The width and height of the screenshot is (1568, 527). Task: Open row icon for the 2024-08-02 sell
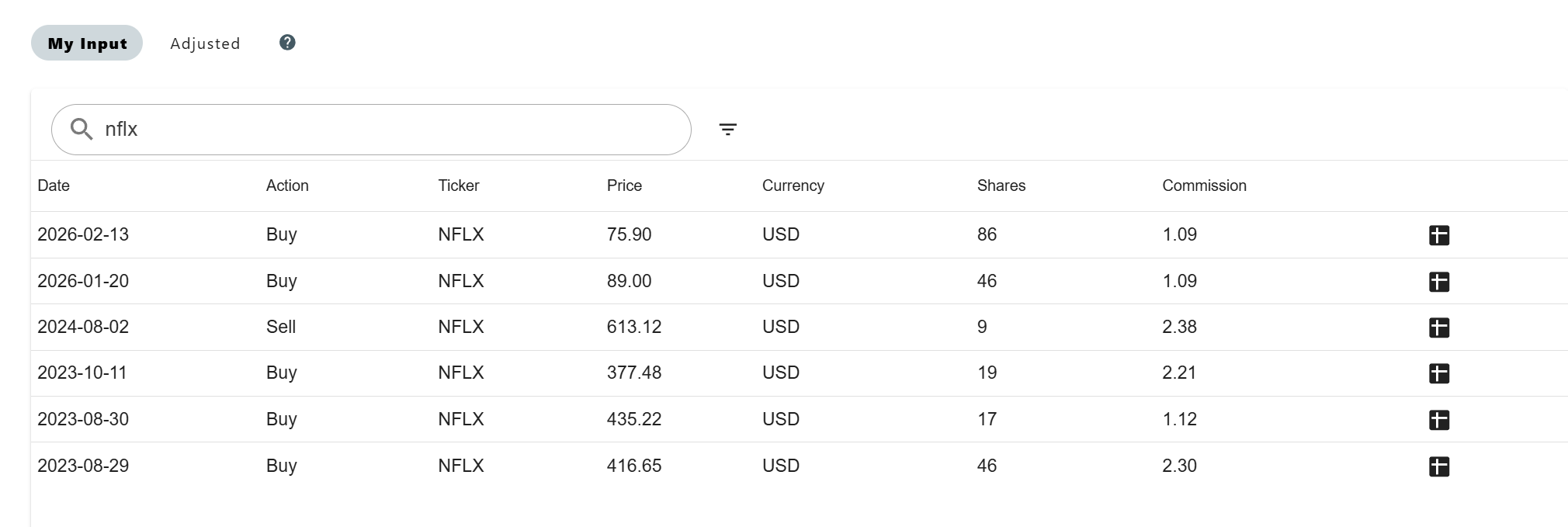pos(1438,328)
